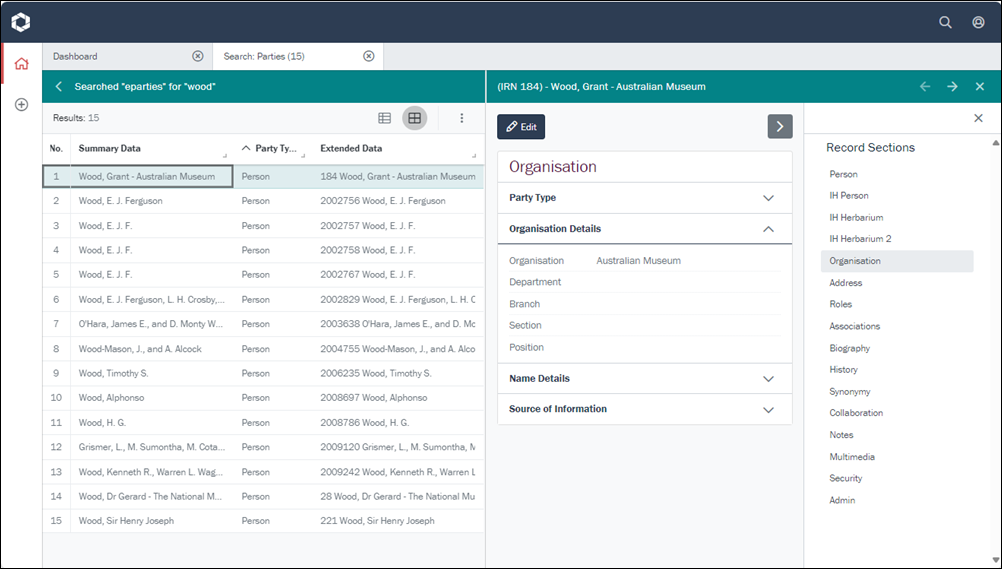1002x569 pixels.
Task: Navigate to the previous record arrow
Action: 924,87
